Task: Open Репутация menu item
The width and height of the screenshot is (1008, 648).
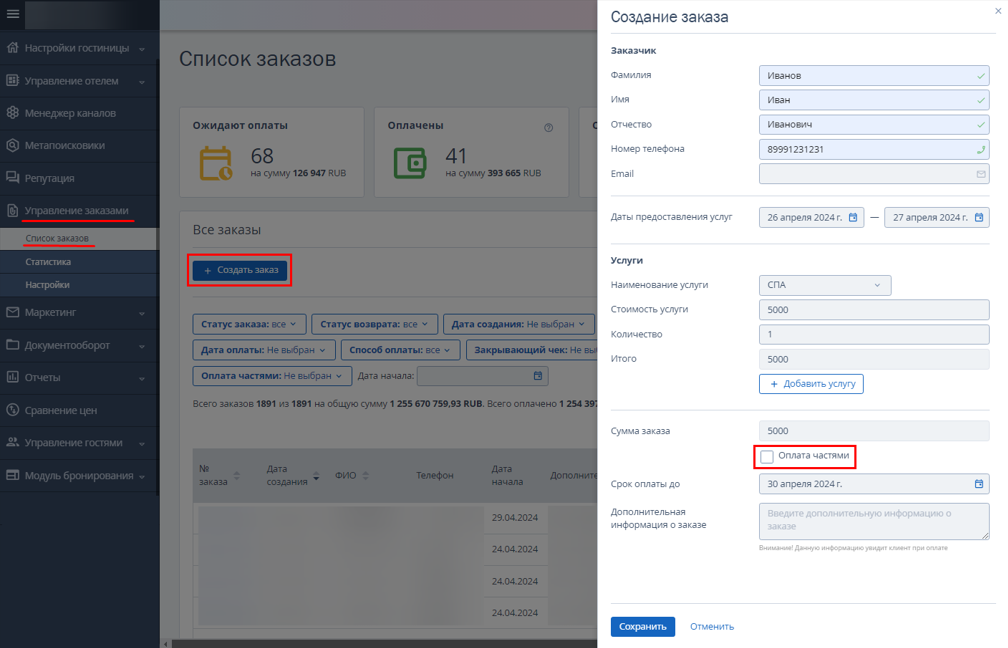Action: [x=79, y=178]
